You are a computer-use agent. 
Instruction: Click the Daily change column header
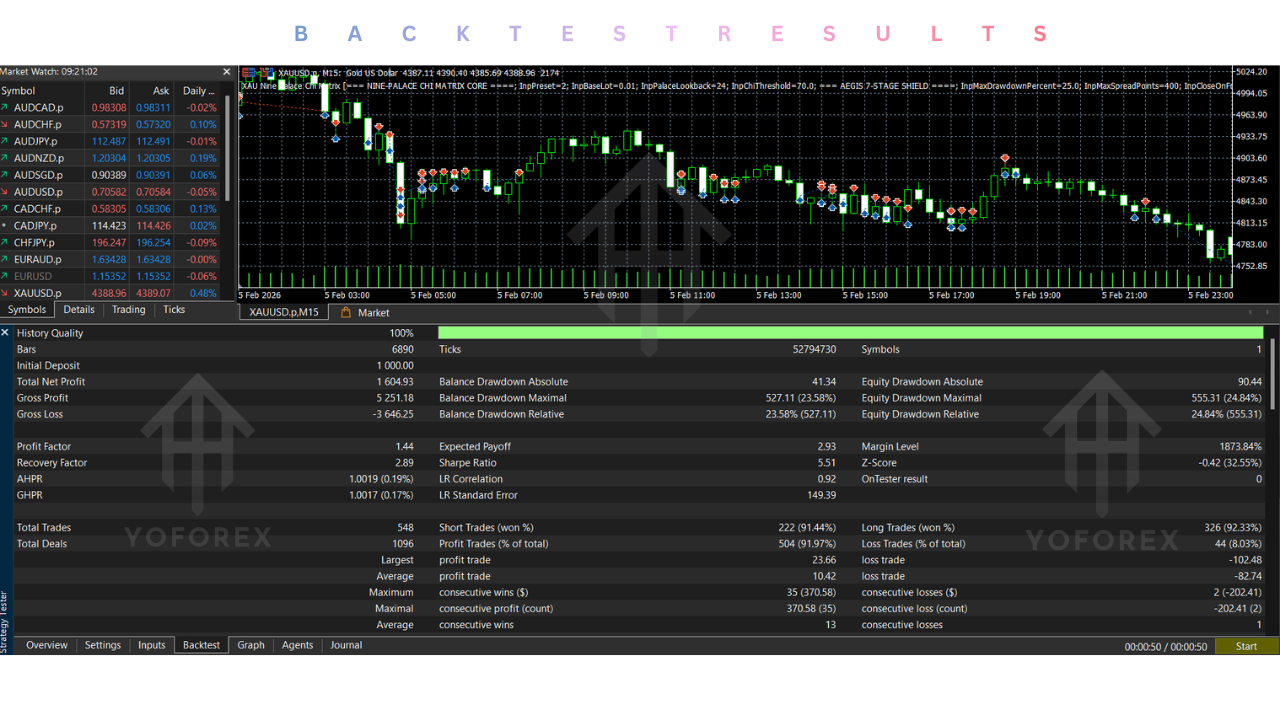pyautogui.click(x=199, y=91)
